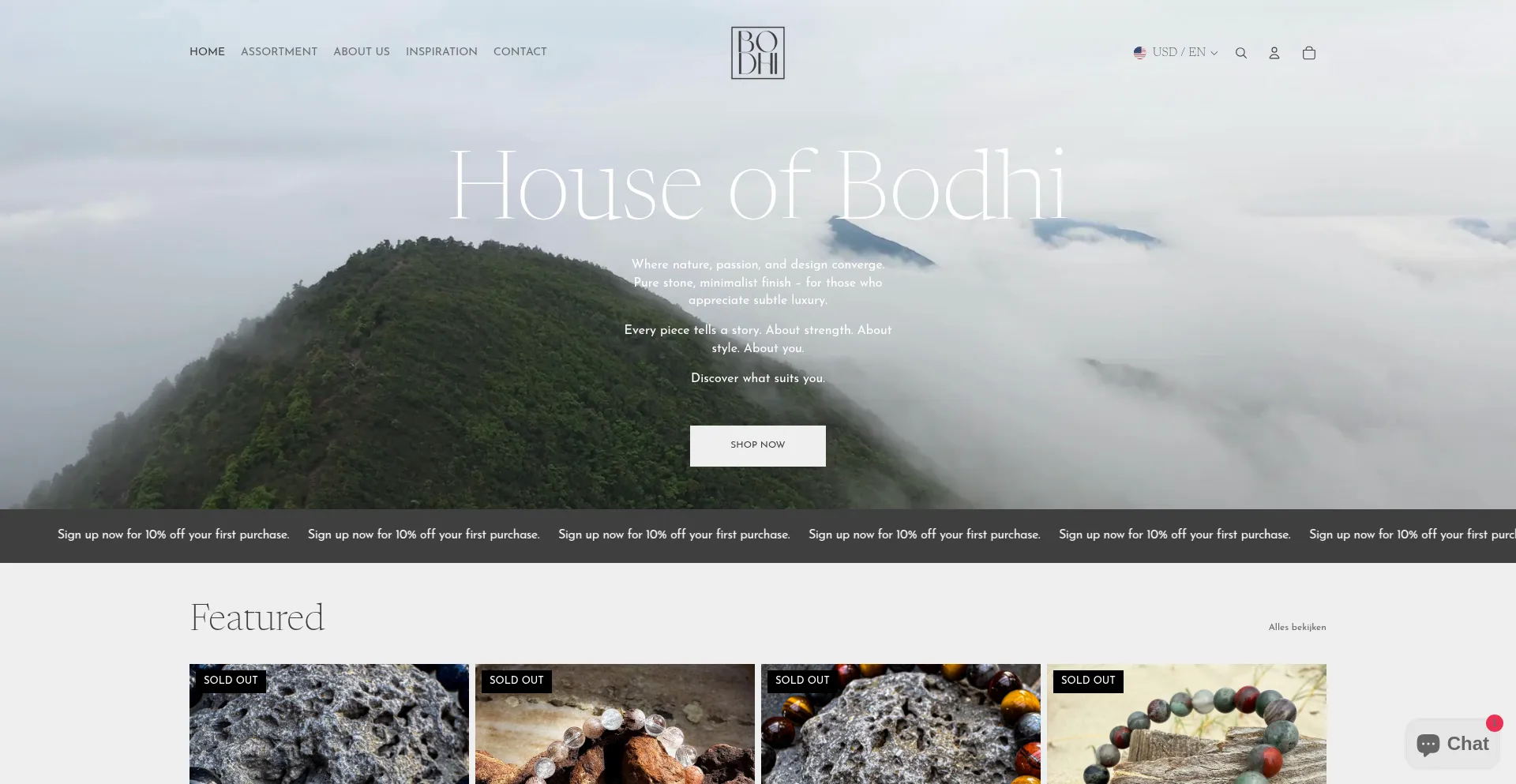
Task: Expand the USD / EN dropdown chevron
Action: (x=1214, y=53)
